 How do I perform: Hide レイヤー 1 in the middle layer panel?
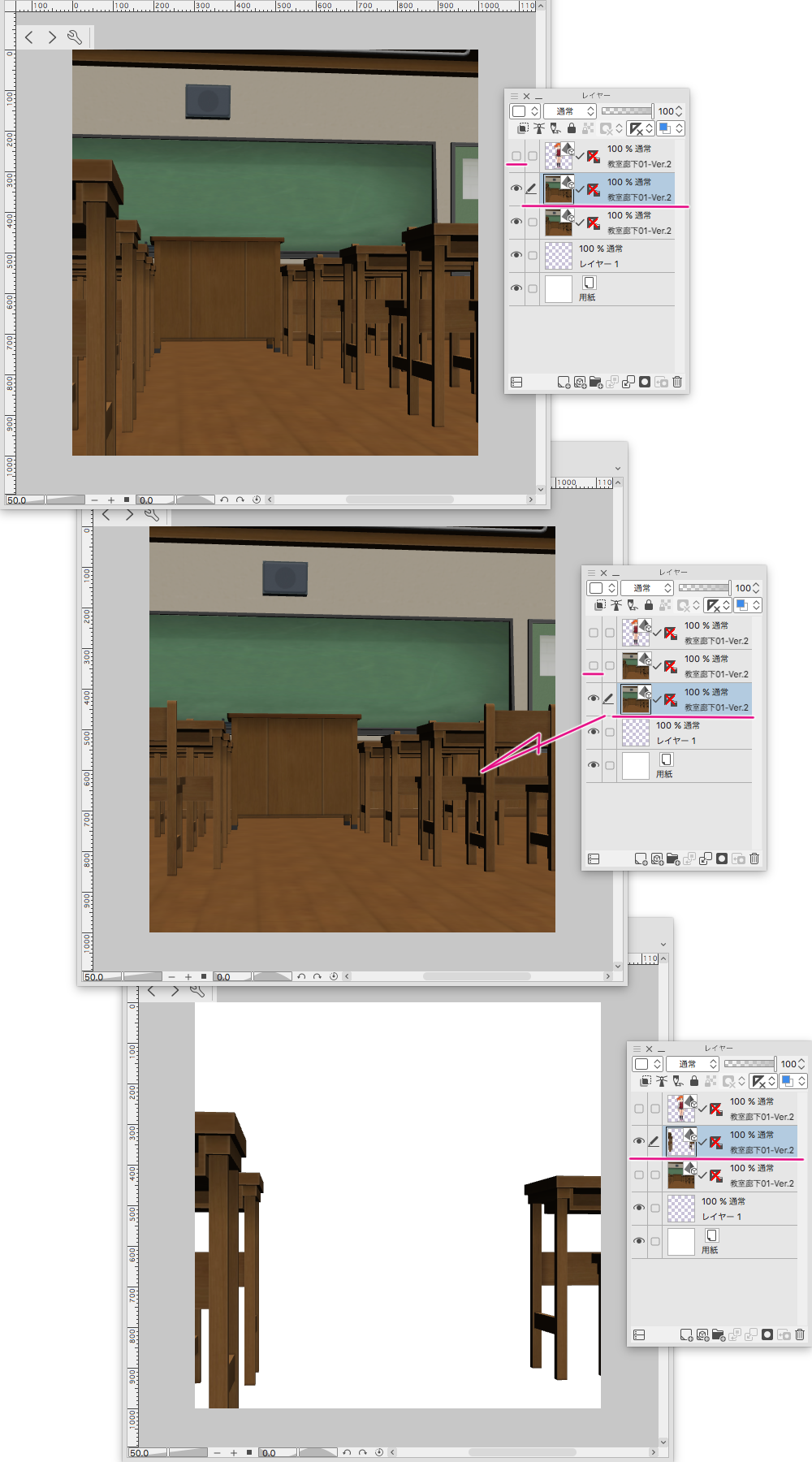point(594,732)
